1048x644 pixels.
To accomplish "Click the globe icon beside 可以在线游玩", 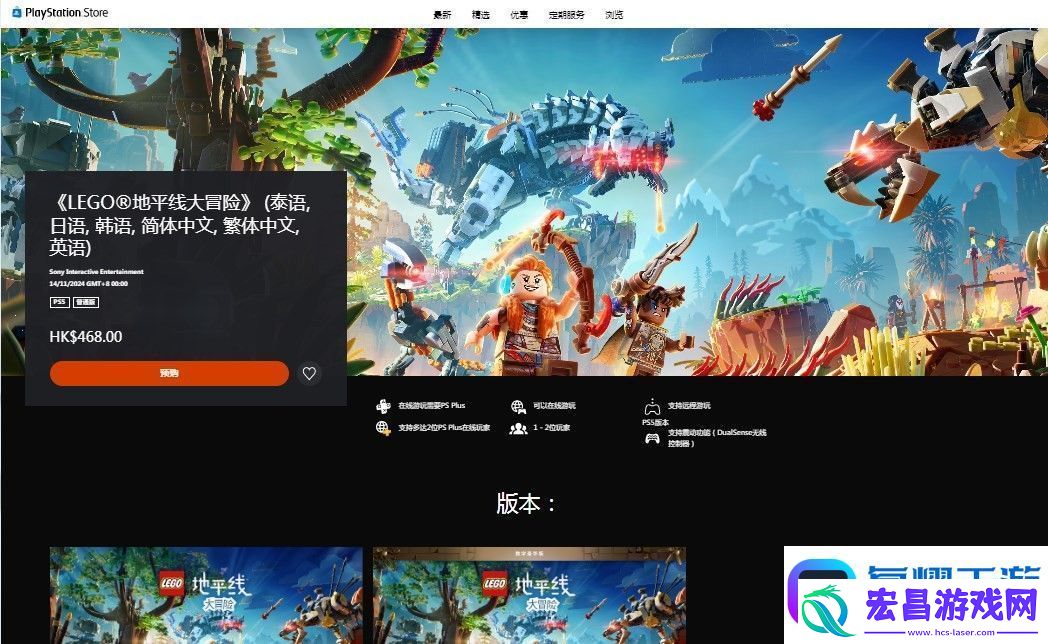I will pos(518,406).
